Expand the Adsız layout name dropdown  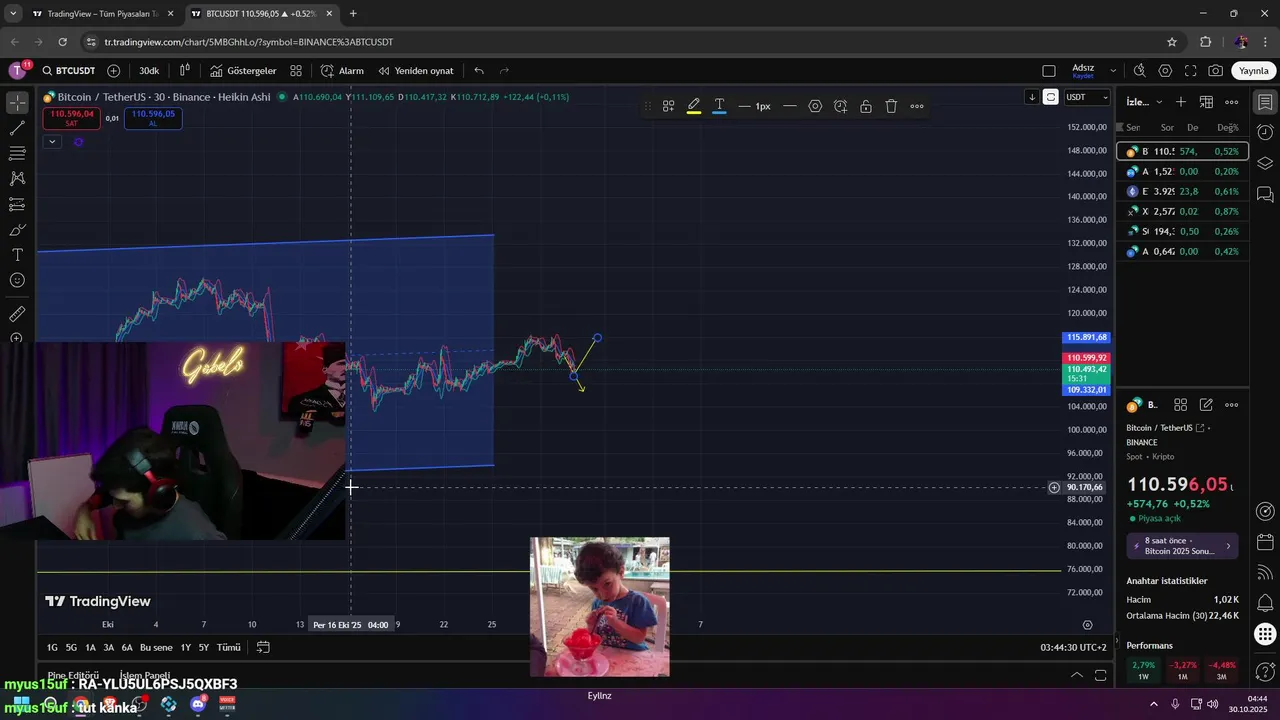1113,71
